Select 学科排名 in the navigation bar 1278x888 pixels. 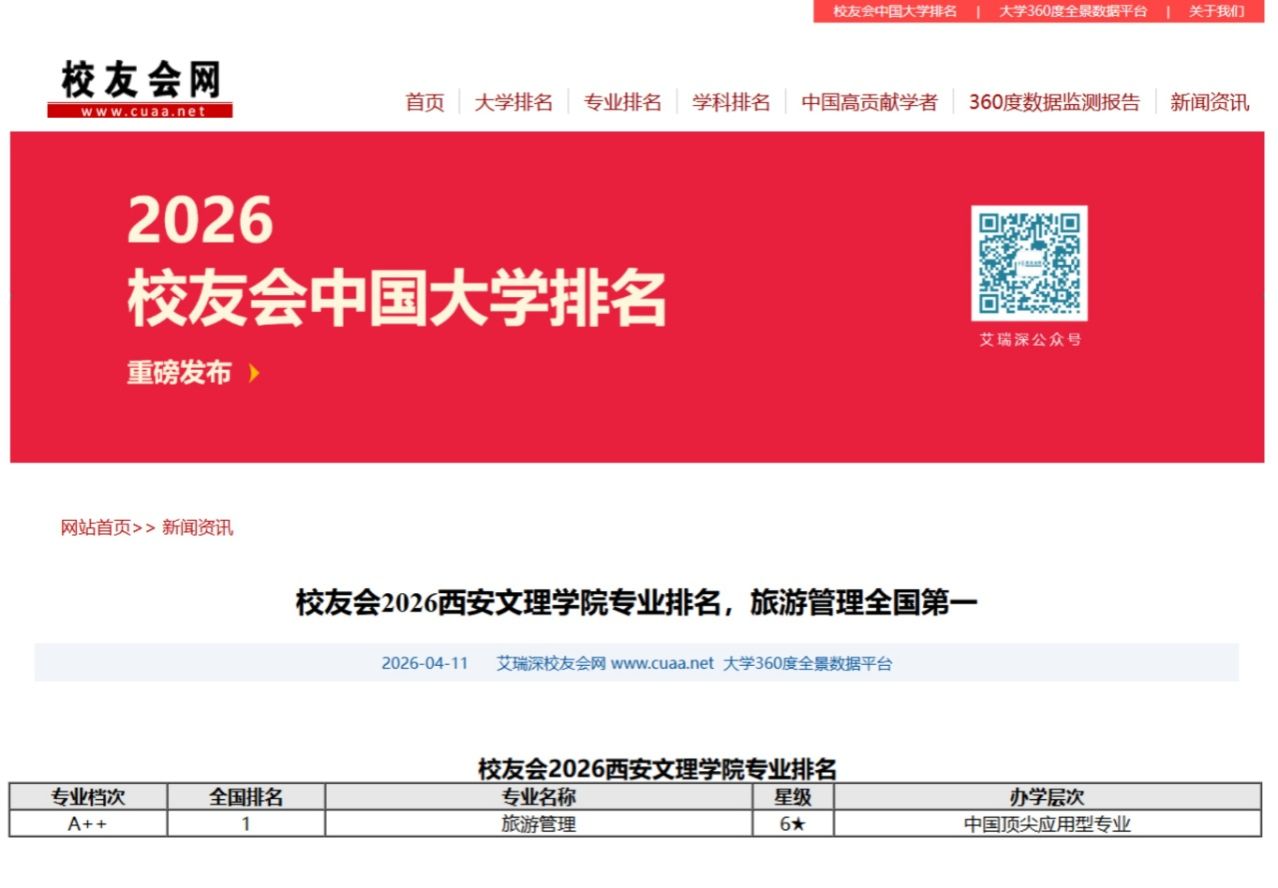click(731, 102)
